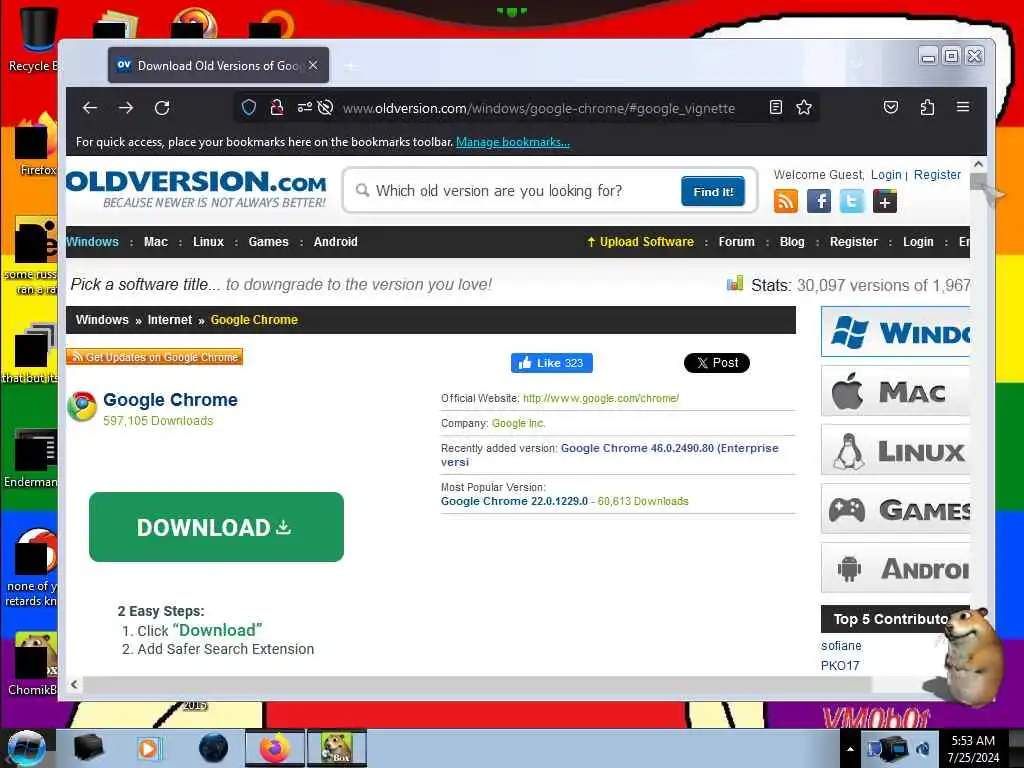Click the Login link beside Welcome Guest

(886, 174)
